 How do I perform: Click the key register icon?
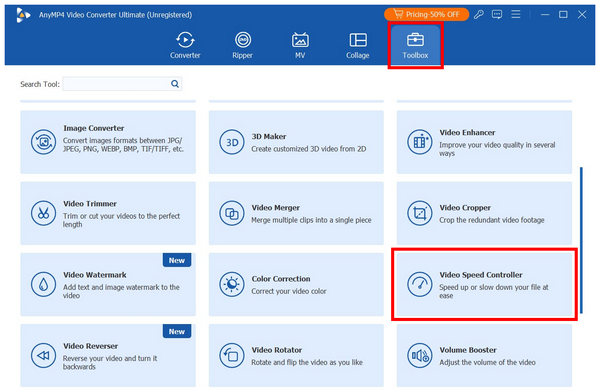[479, 15]
